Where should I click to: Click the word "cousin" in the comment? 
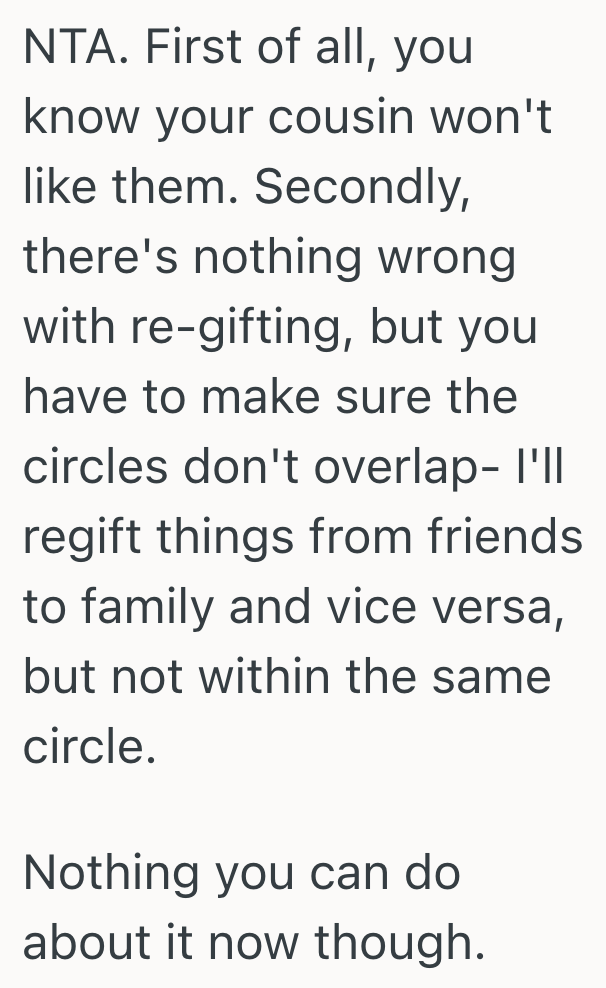(x=337, y=118)
